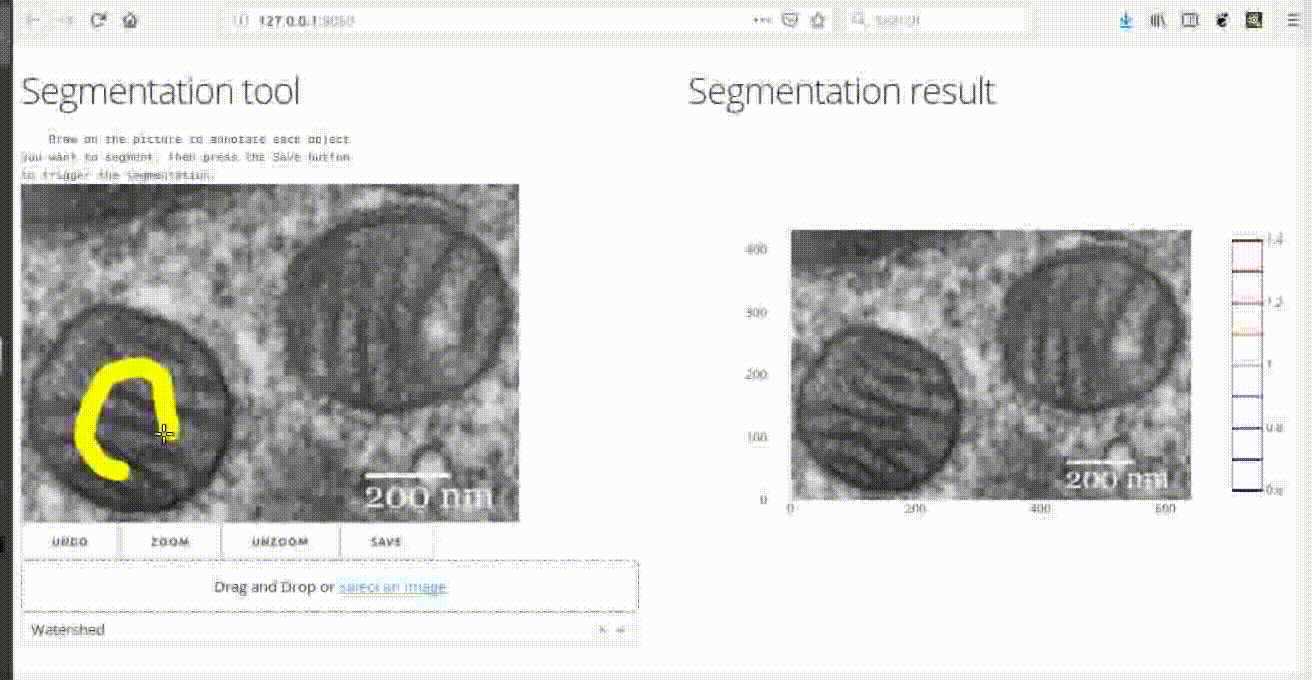Click the SAVE button to trigger segmentation
Screen dimensions: 1312x680
[386, 542]
